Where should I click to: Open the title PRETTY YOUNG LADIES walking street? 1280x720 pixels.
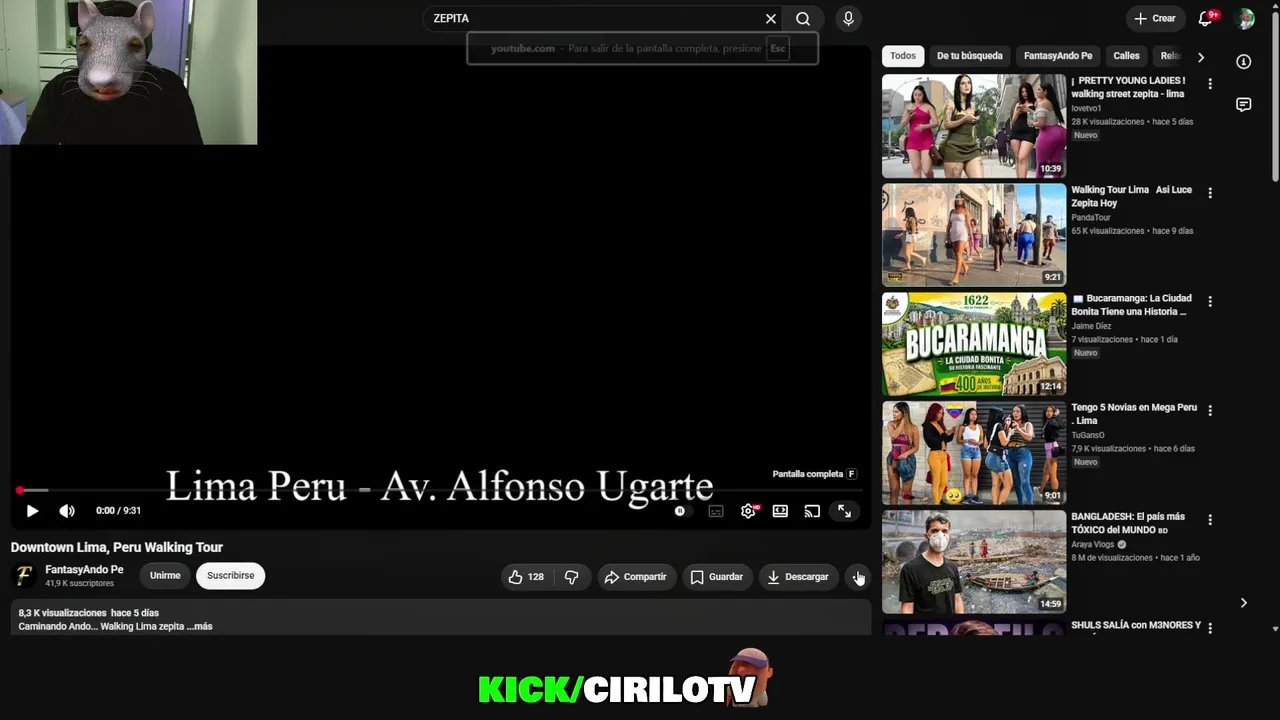pyautogui.click(x=1128, y=87)
